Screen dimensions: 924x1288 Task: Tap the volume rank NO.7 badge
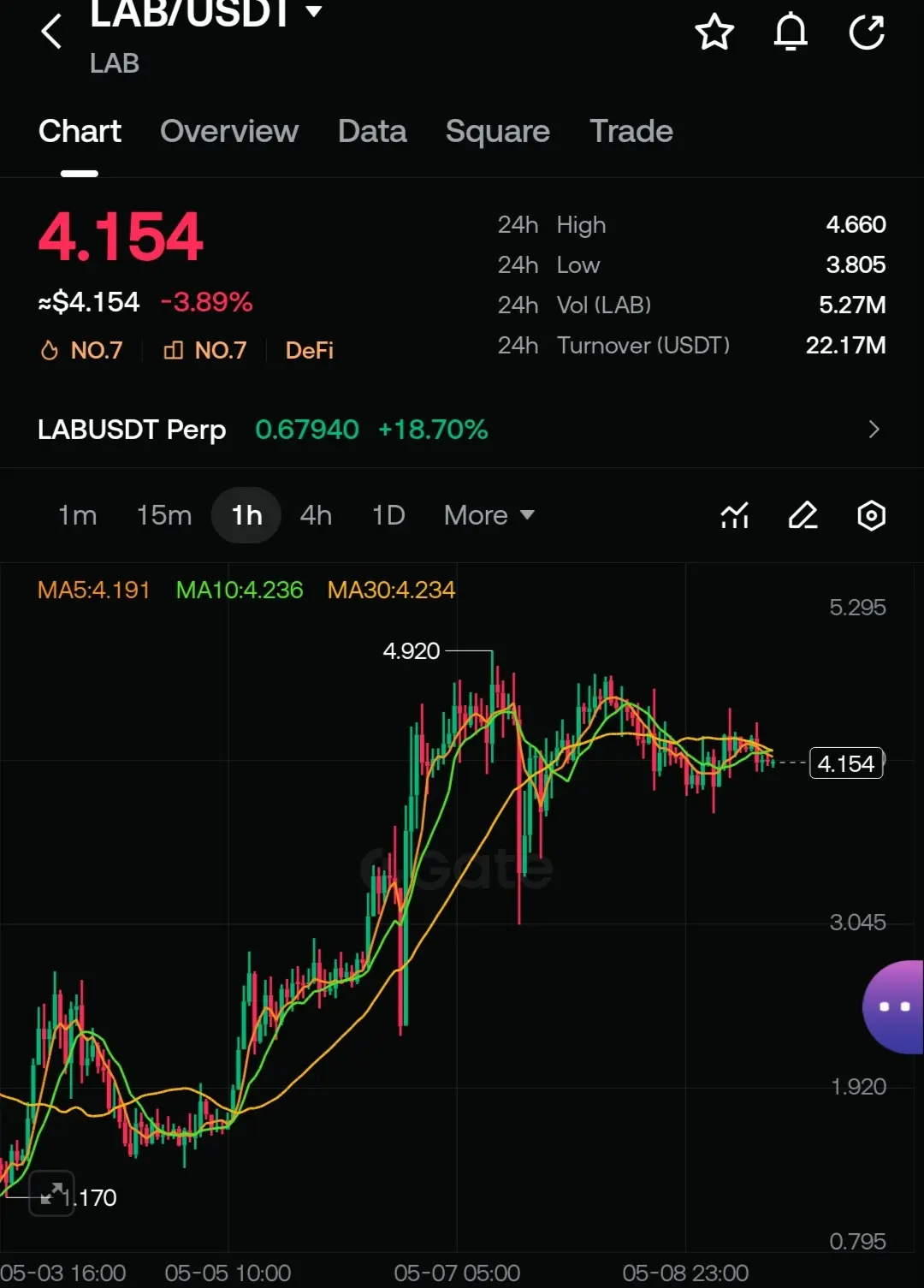point(205,350)
